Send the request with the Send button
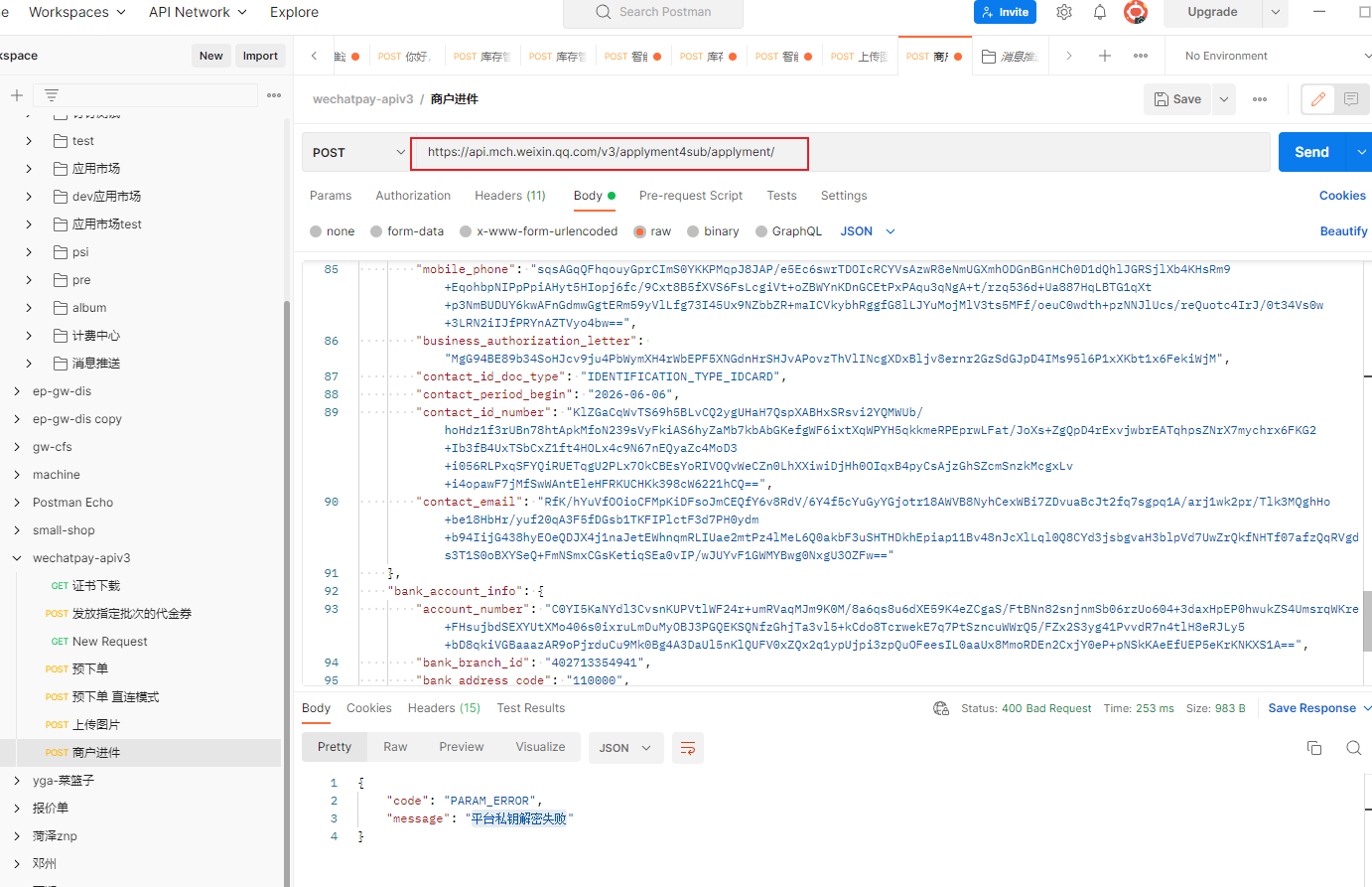 point(1311,152)
